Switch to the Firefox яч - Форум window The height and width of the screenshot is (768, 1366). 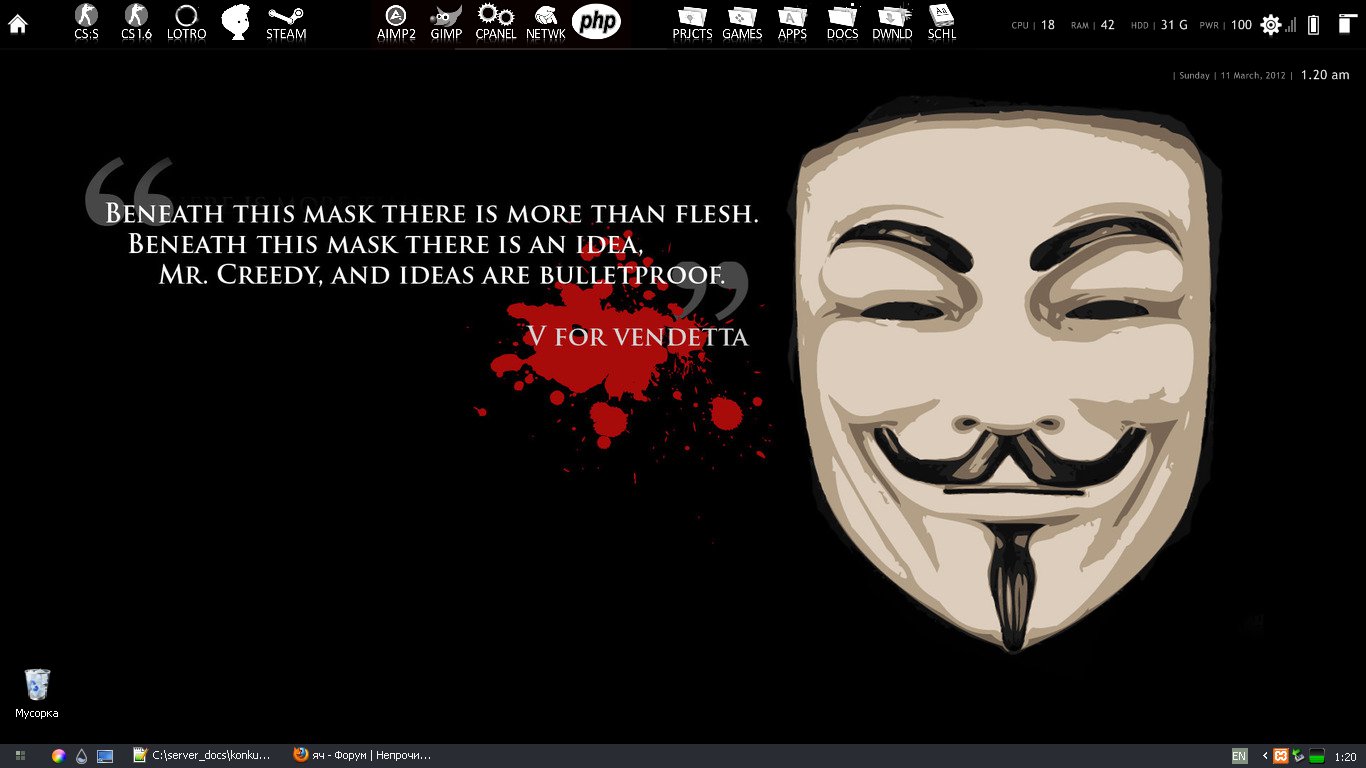pyautogui.click(x=362, y=756)
